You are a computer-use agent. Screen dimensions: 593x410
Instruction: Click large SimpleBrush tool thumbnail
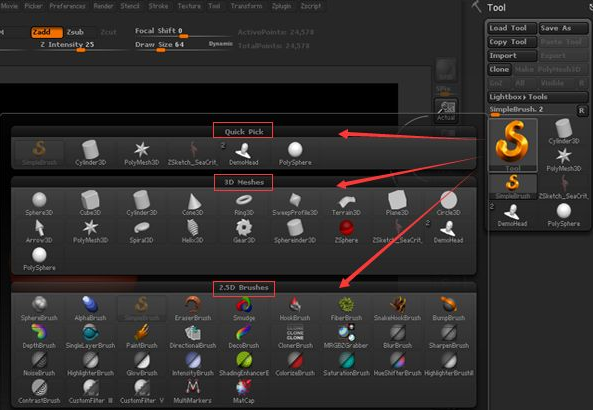pyautogui.click(x=513, y=144)
